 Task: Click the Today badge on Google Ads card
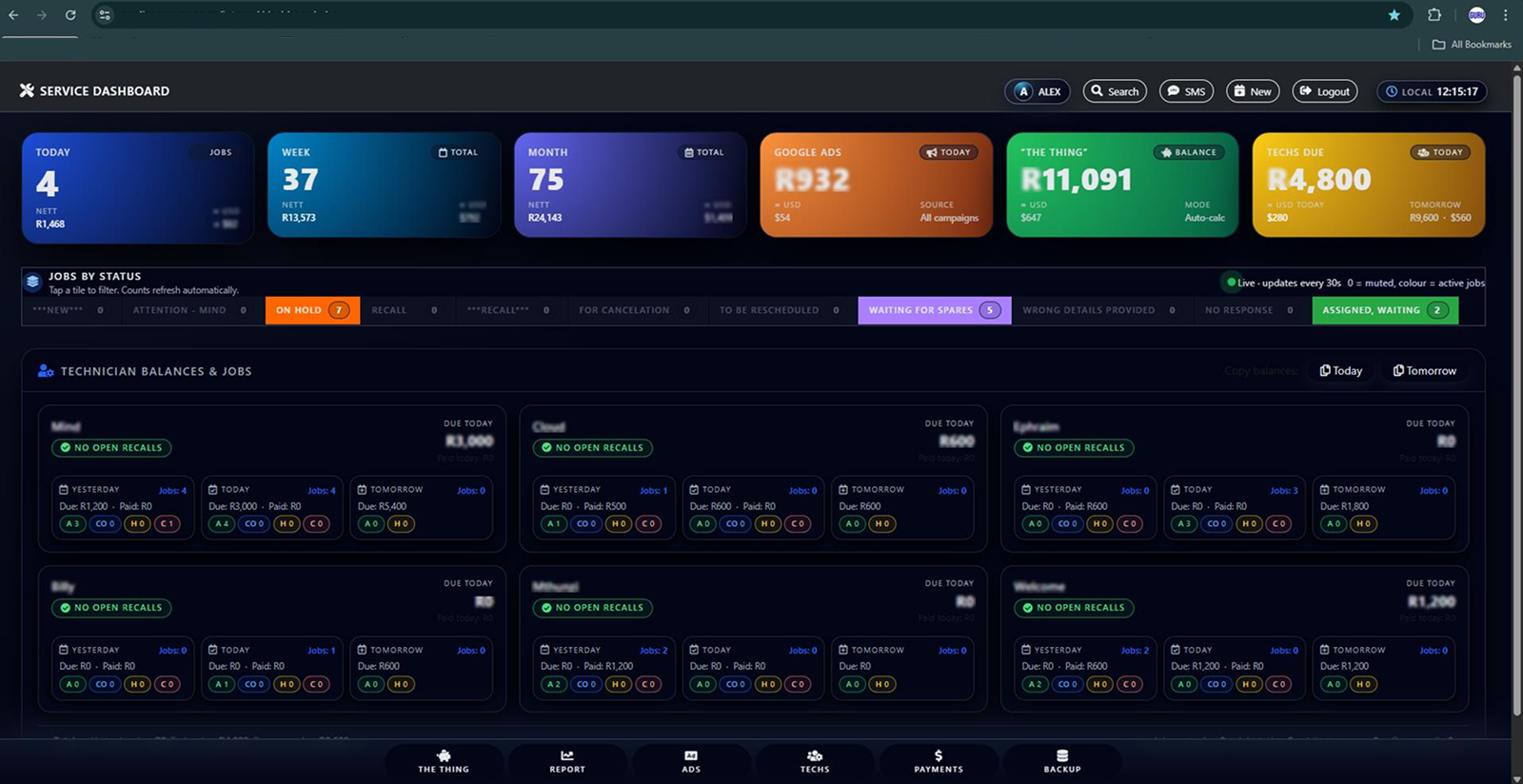948,152
